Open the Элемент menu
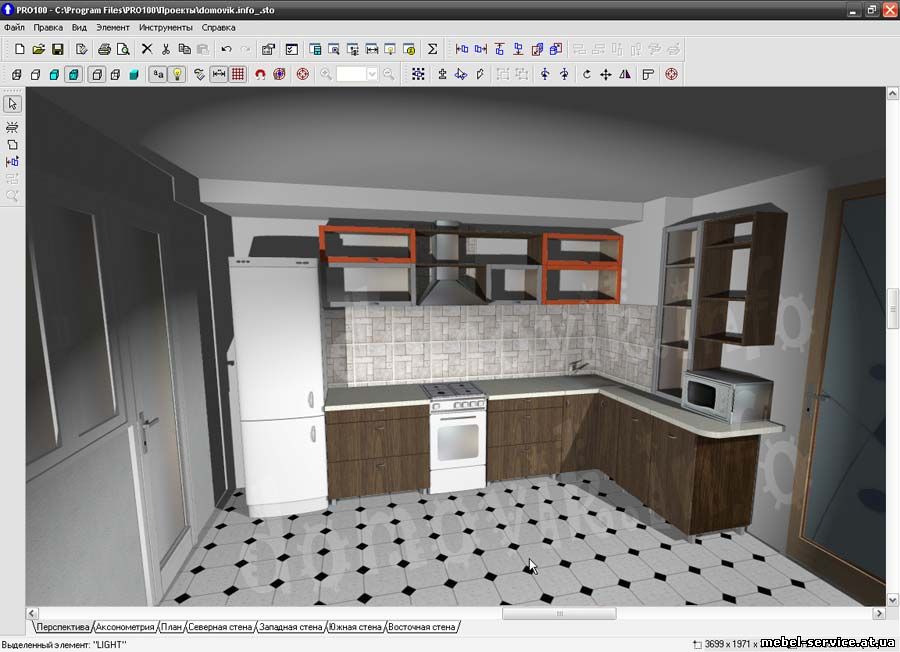Screen dimensions: 900x652 (113, 27)
